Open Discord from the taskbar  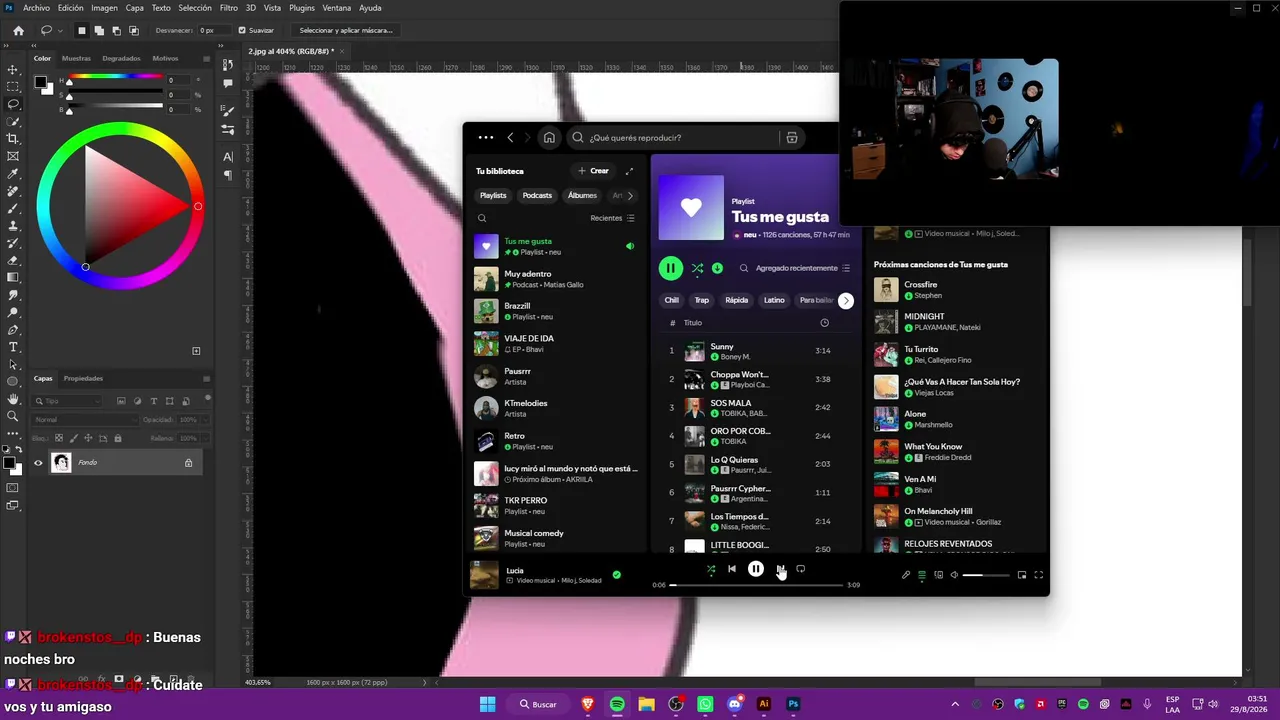point(735,704)
